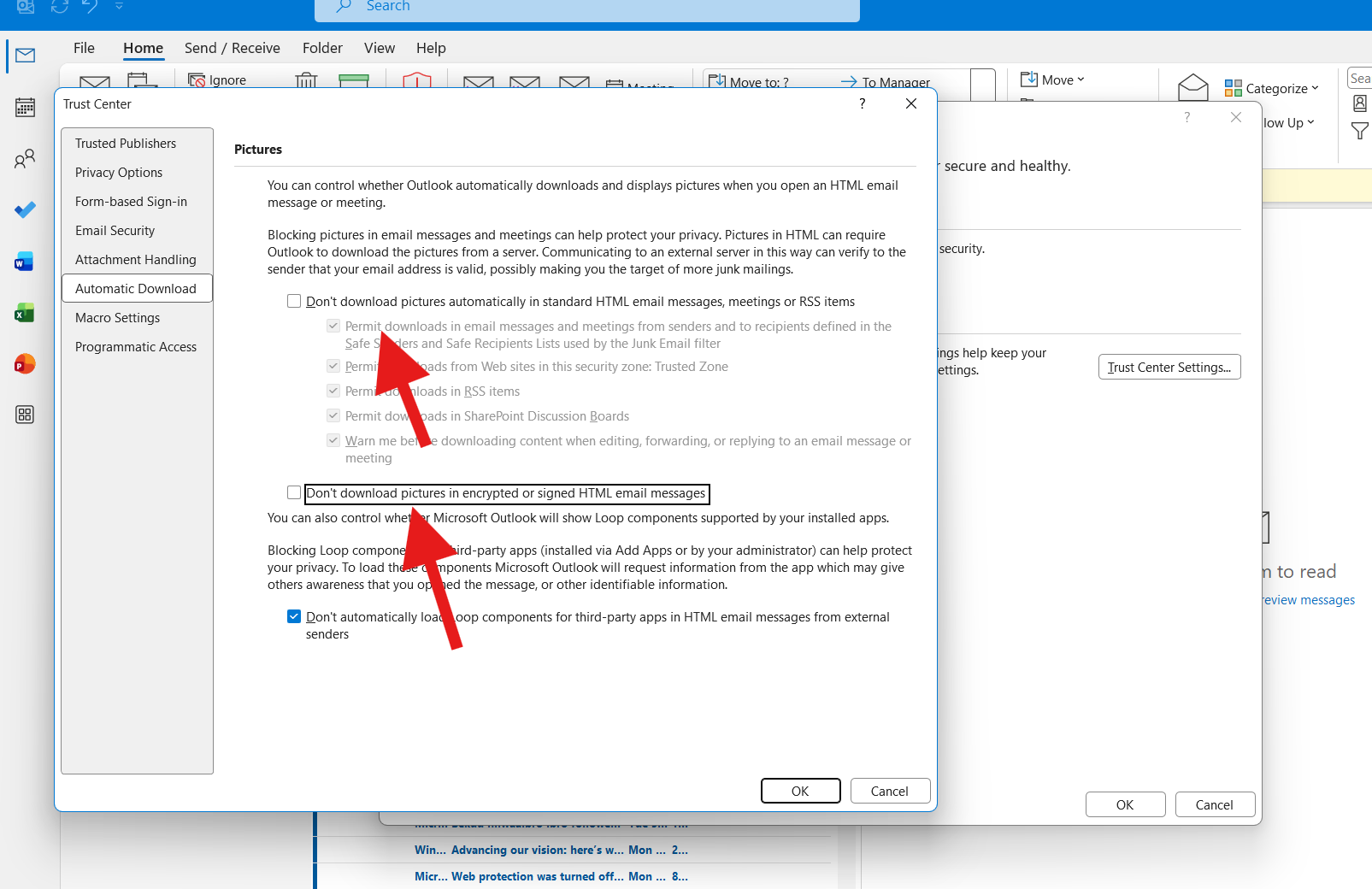Switch to the View ribbon tab
The image size is (1372, 889).
pyautogui.click(x=380, y=48)
